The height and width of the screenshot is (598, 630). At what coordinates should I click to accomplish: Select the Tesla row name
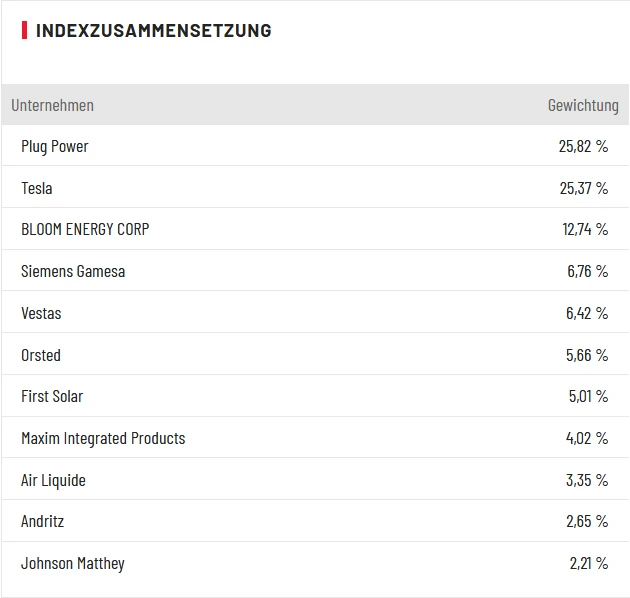point(37,188)
